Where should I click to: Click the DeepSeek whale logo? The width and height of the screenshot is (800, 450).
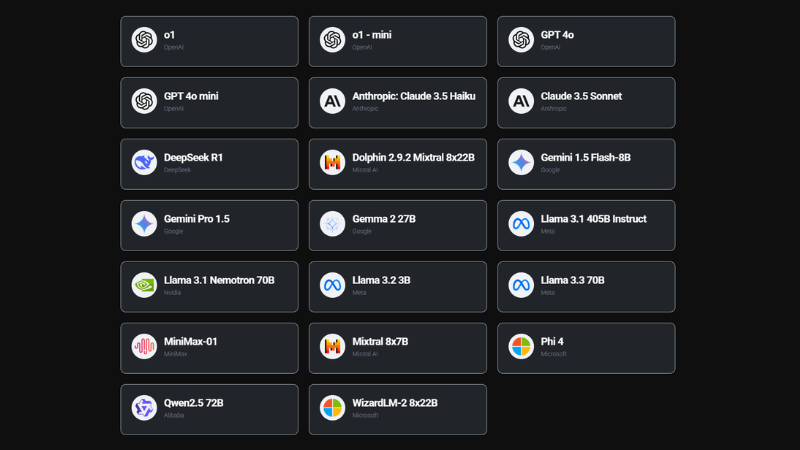point(144,162)
